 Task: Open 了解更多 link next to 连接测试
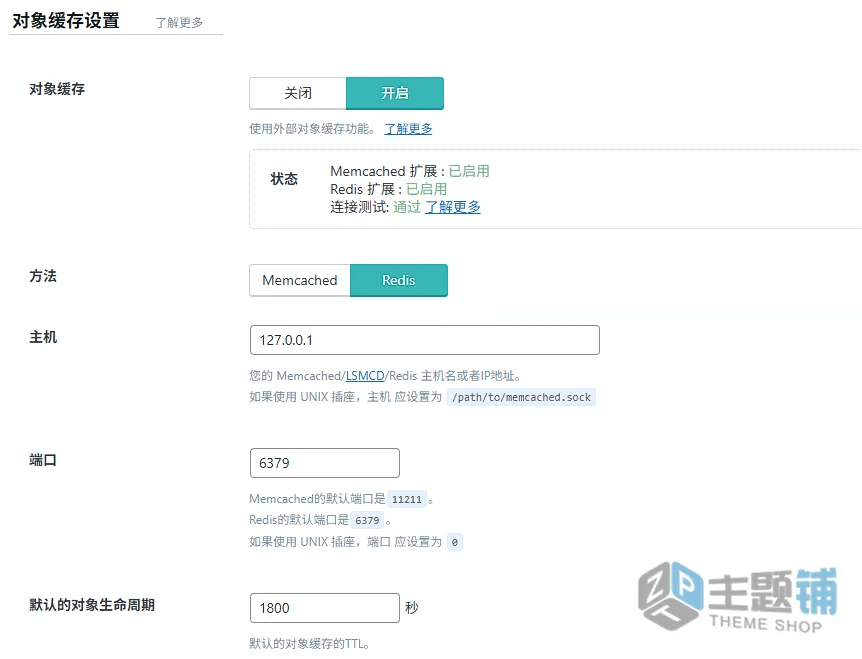(452, 207)
